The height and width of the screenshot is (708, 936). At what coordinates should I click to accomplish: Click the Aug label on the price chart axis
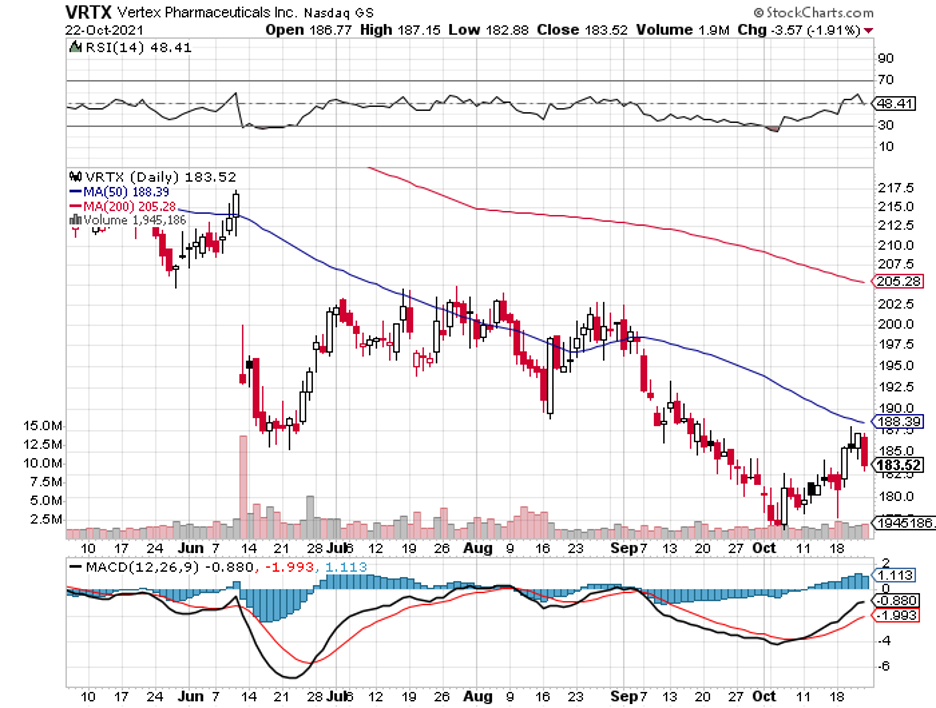tap(478, 548)
